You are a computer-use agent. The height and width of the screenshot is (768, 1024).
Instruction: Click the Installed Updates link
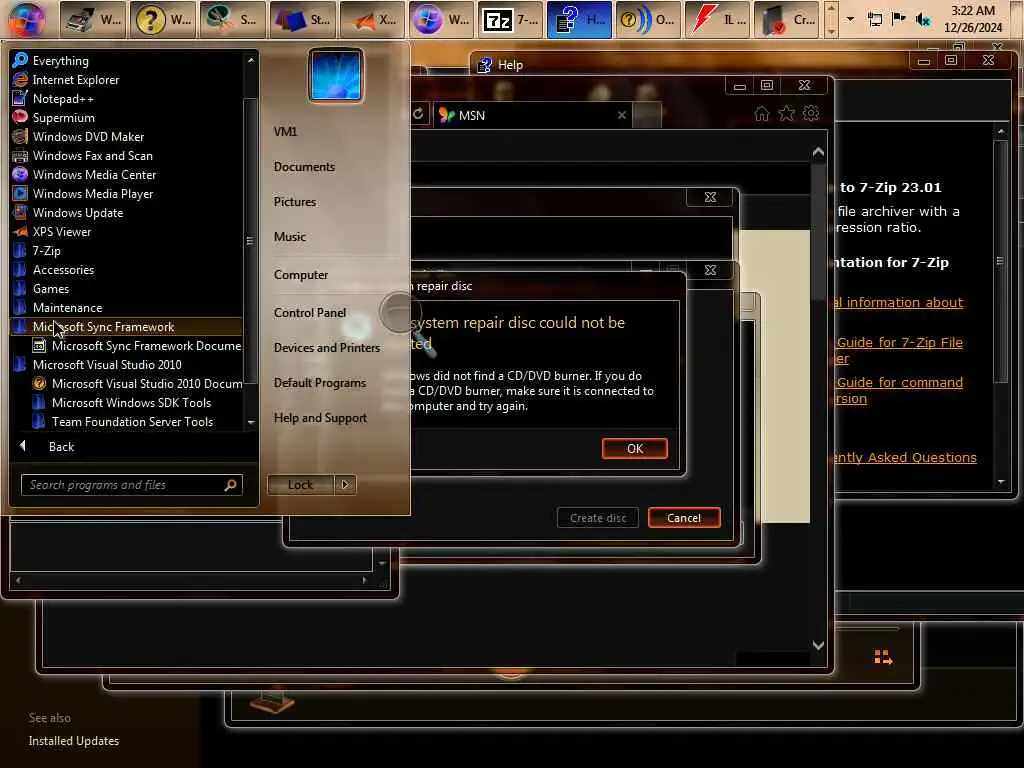(74, 741)
